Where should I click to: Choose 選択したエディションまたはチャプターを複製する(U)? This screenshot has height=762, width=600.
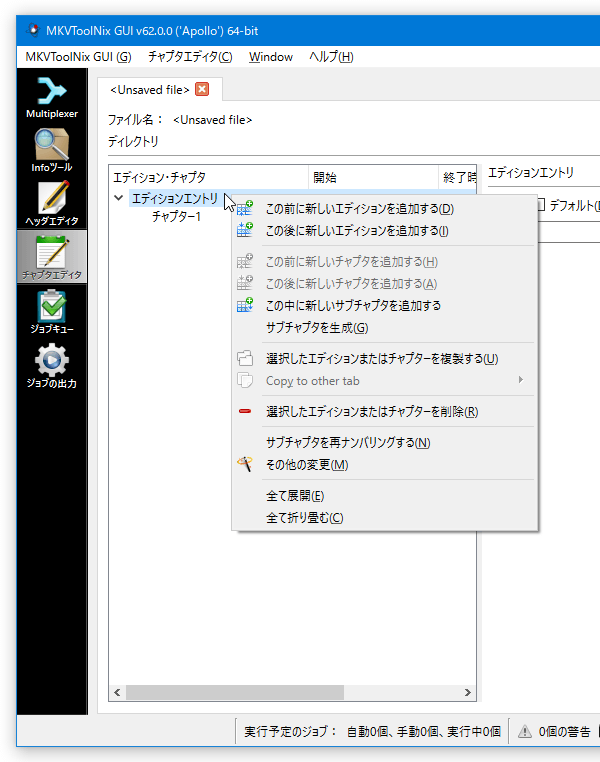[x=385, y=359]
